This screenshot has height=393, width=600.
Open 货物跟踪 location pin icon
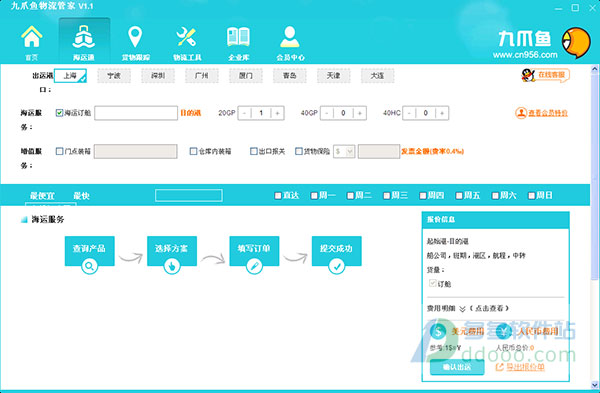click(135, 37)
